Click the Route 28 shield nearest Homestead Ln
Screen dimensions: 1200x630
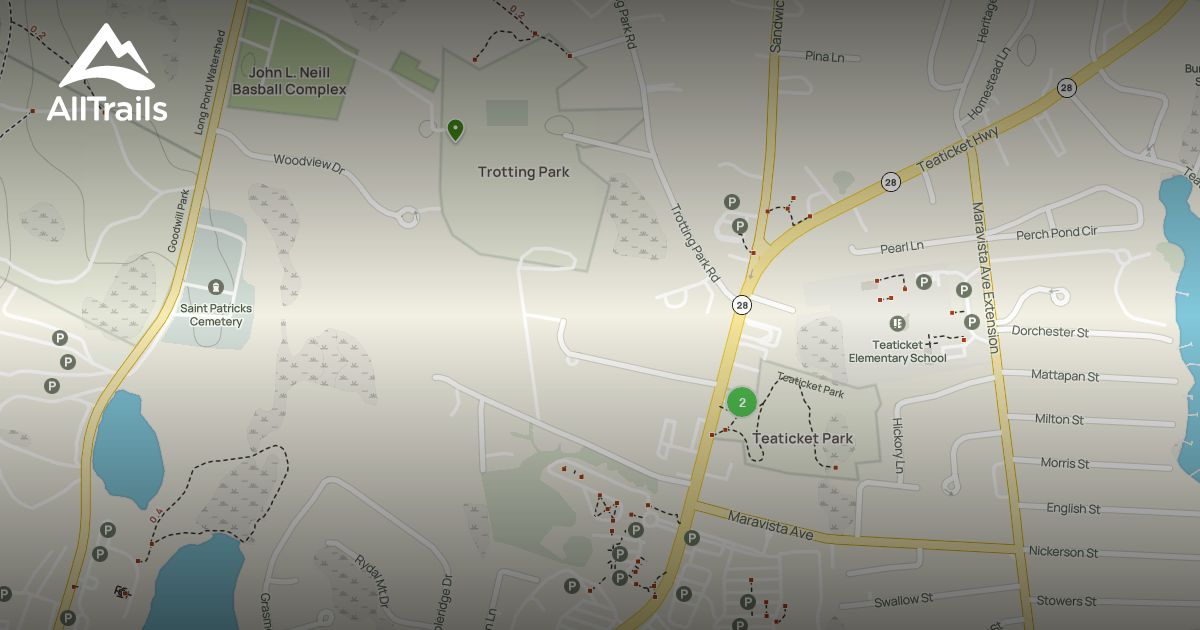tap(1068, 88)
